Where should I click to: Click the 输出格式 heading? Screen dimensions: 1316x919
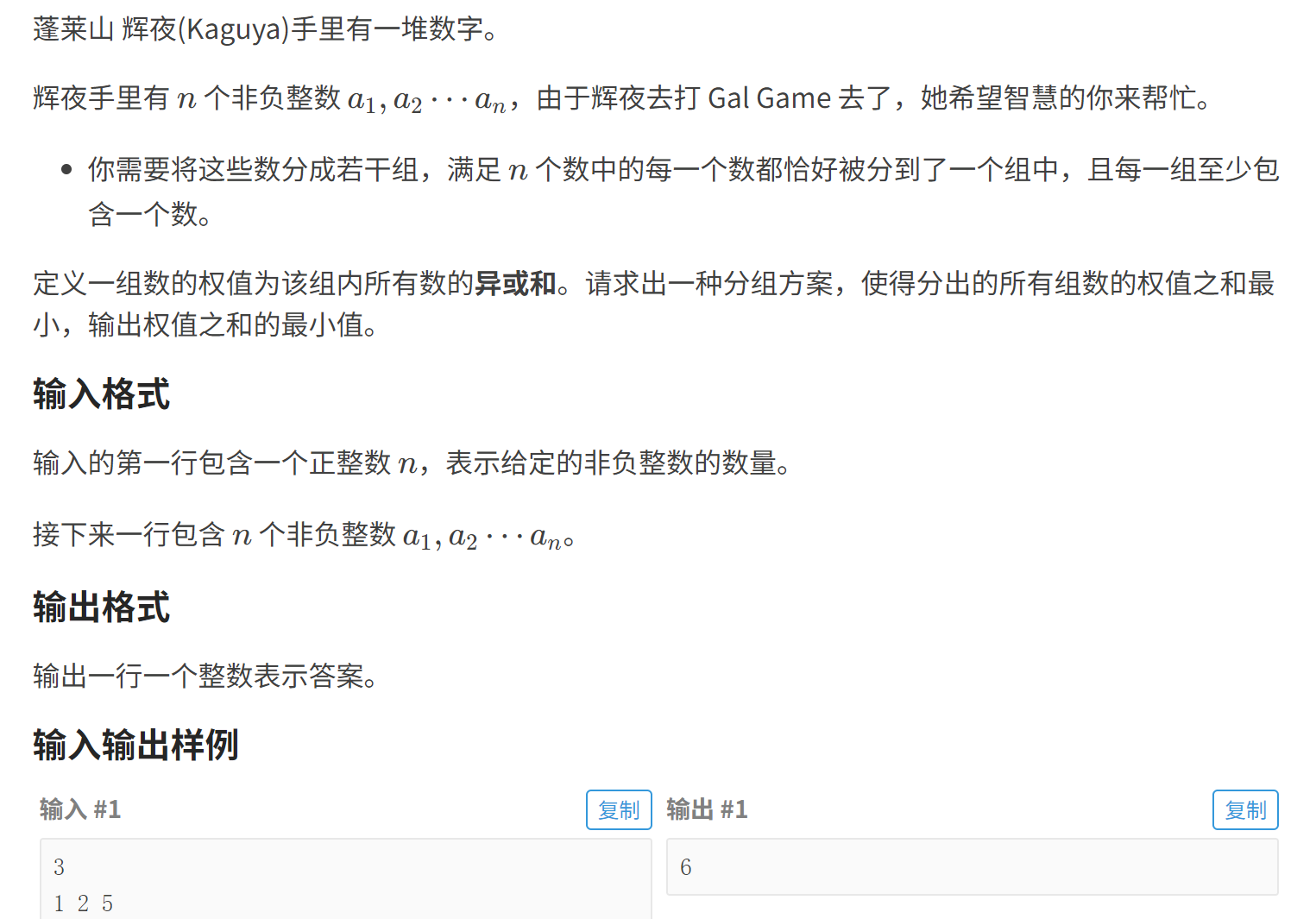tap(102, 607)
